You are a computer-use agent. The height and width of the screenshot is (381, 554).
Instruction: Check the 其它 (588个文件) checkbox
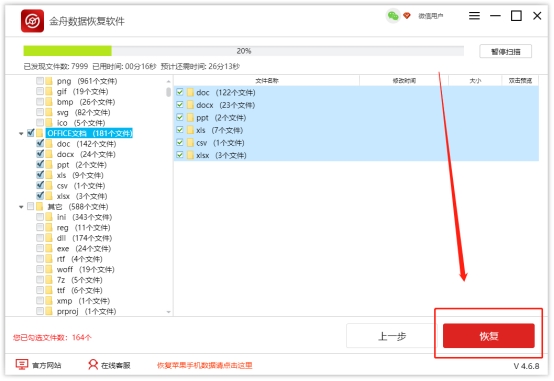31,206
